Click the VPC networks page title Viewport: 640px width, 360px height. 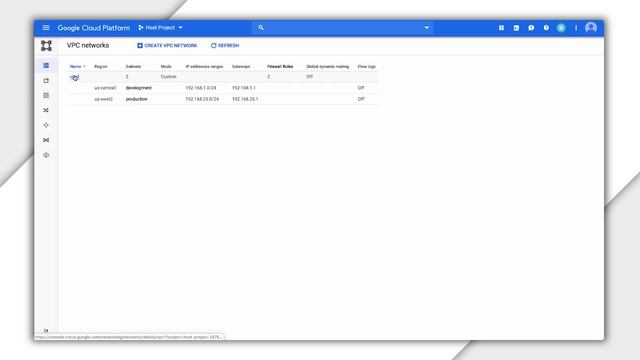tap(88, 45)
